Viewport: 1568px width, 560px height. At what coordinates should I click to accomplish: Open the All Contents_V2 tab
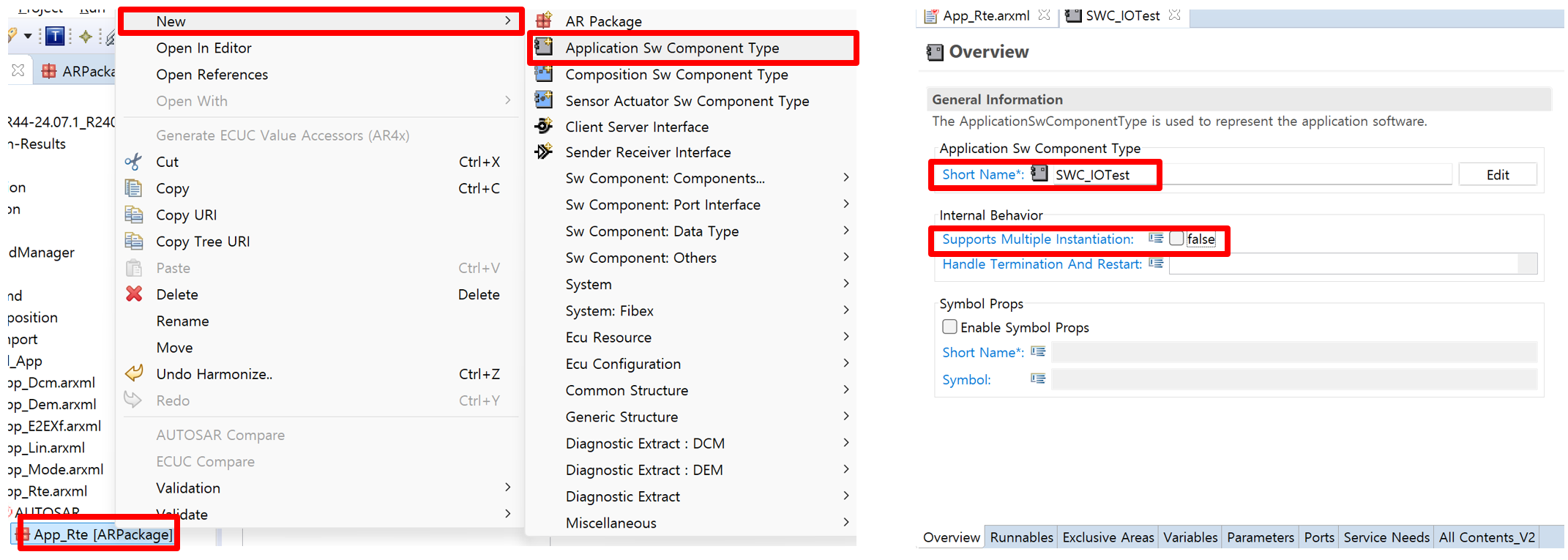(x=1487, y=537)
